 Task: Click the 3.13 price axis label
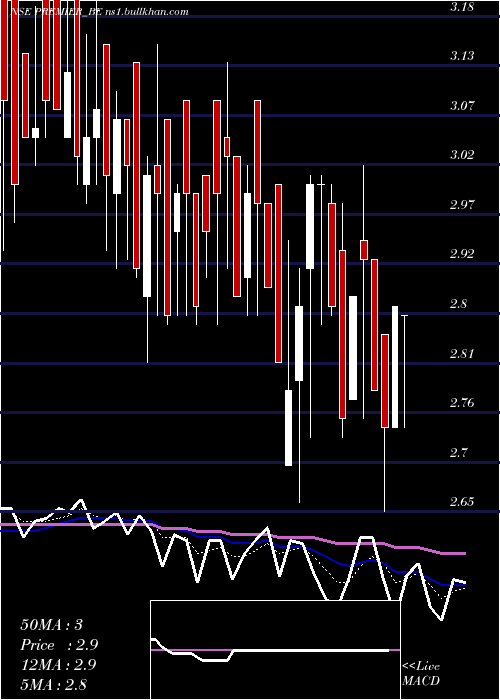[x=462, y=56]
